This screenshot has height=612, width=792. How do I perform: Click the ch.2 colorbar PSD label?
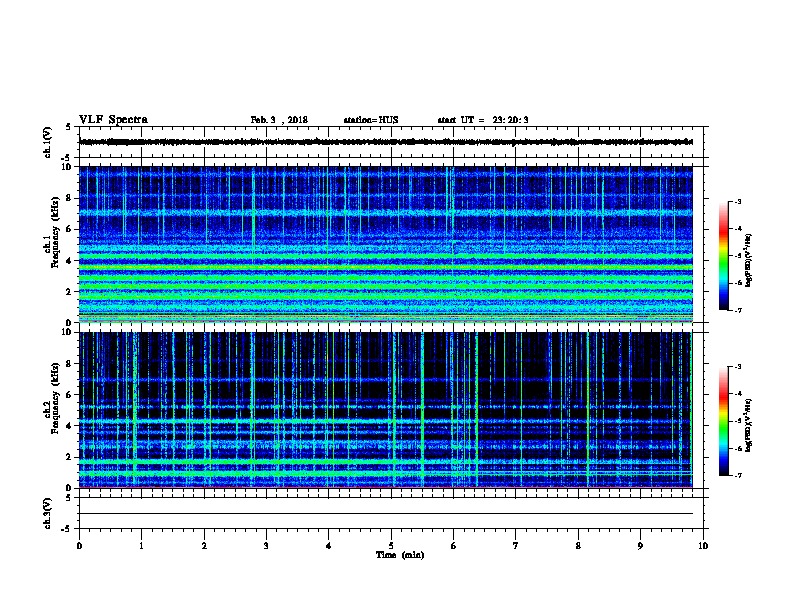pyautogui.click(x=748, y=426)
